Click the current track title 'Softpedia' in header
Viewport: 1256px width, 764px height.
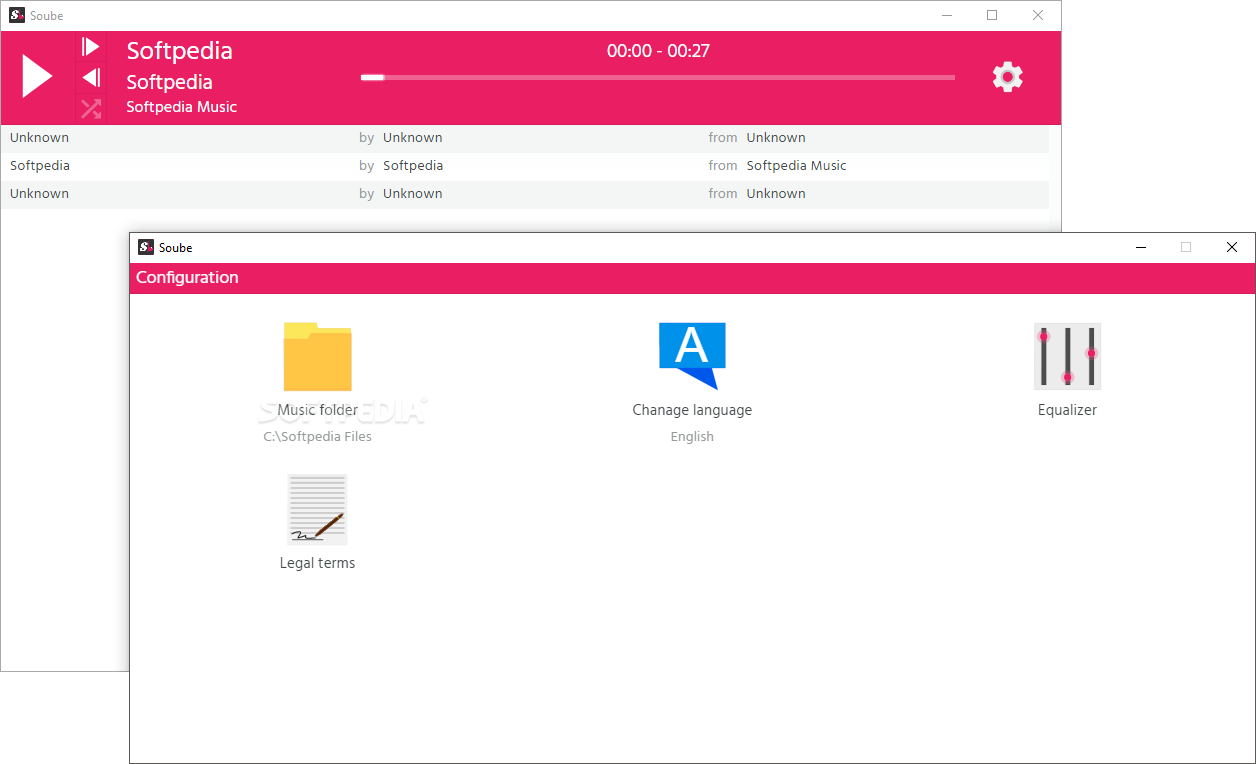point(179,51)
